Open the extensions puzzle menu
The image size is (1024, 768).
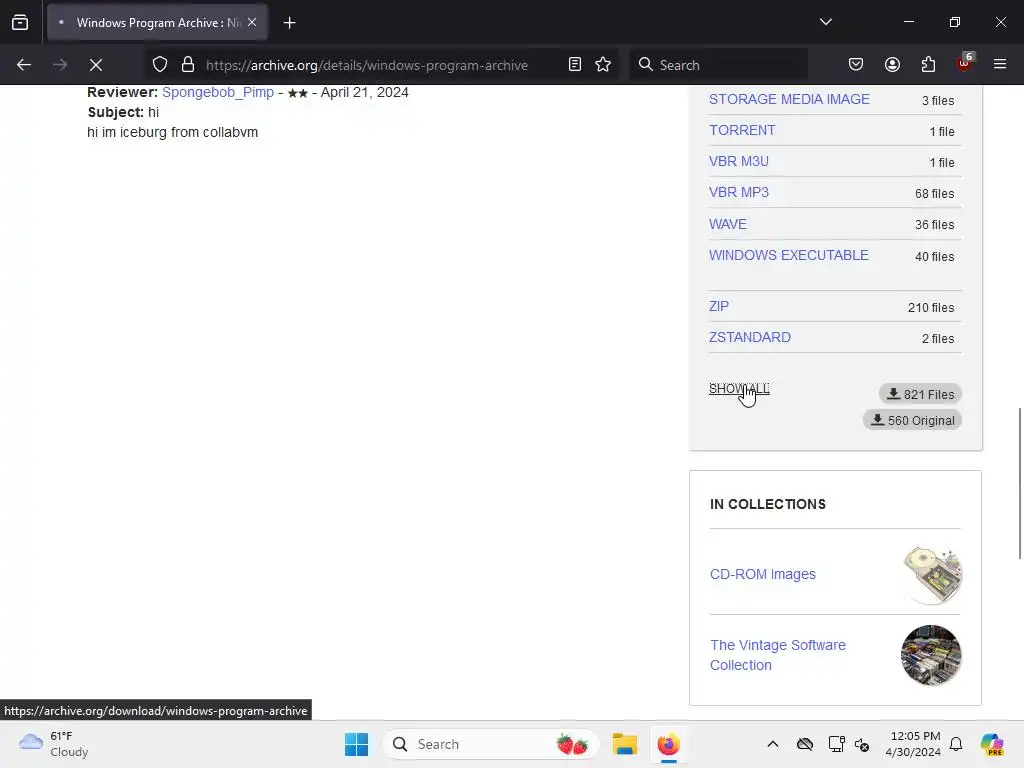click(928, 65)
